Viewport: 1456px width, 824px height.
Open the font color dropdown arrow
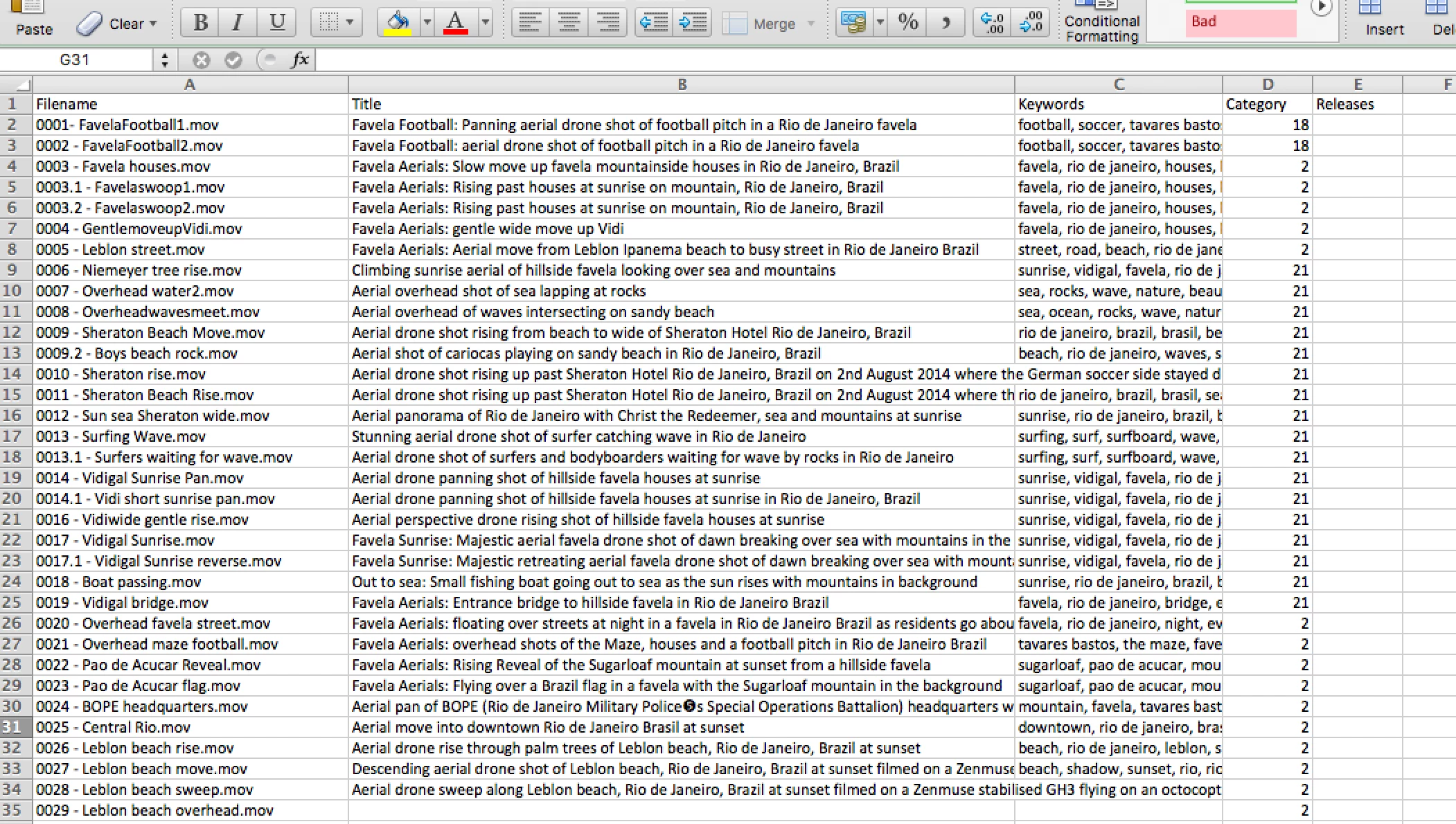486,23
